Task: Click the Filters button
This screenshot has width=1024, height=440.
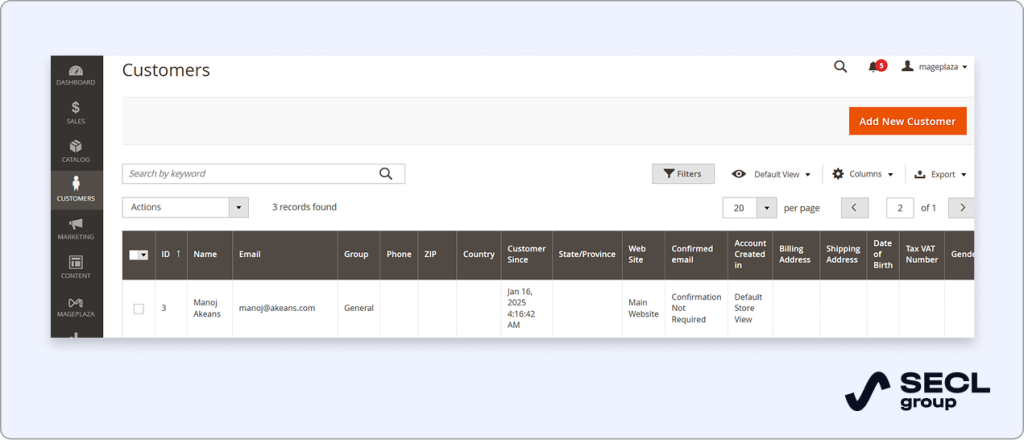Action: click(683, 174)
